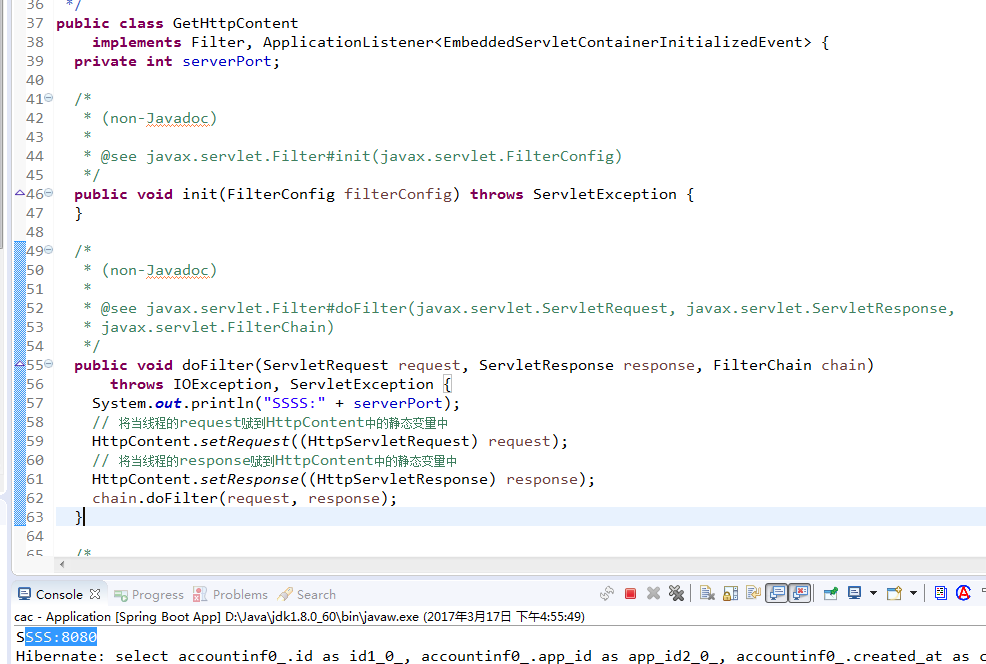Click the Hibernate select output line in console
This screenshot has height=664, width=986.
click(501, 656)
